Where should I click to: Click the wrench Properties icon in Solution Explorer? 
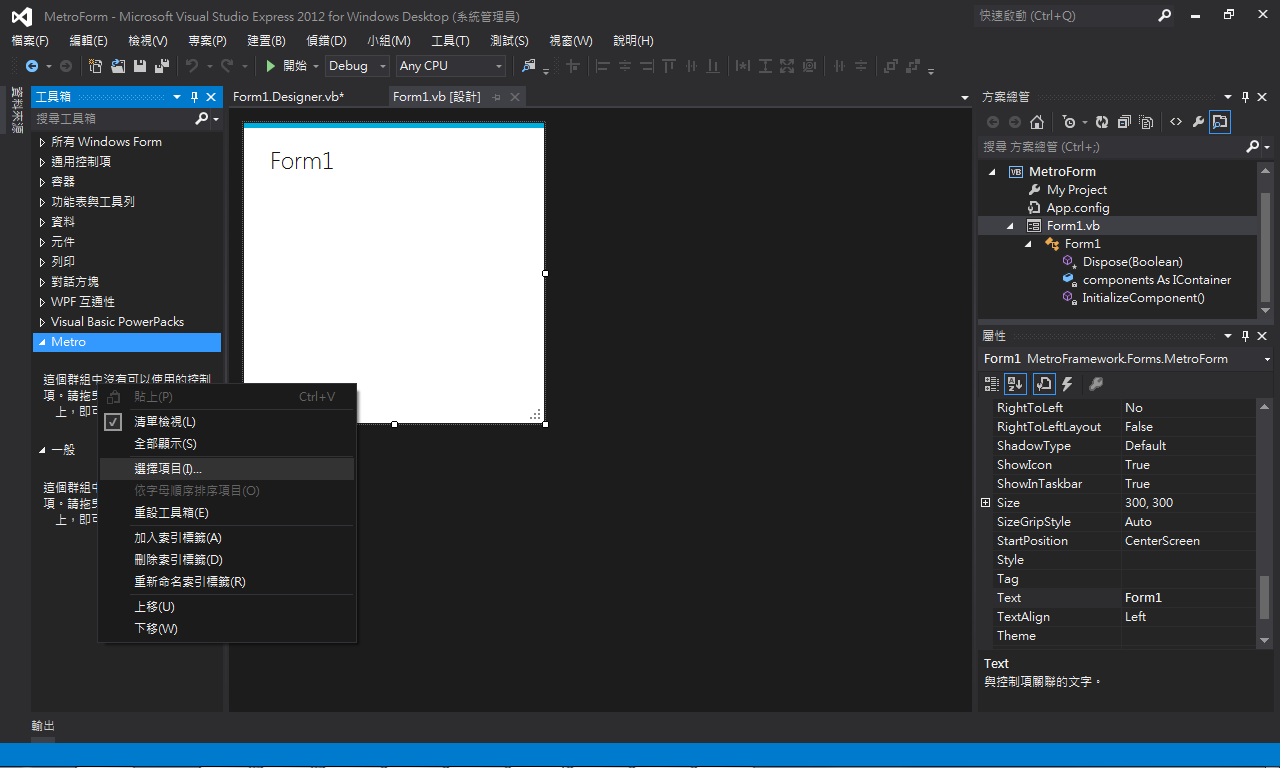coord(1198,122)
